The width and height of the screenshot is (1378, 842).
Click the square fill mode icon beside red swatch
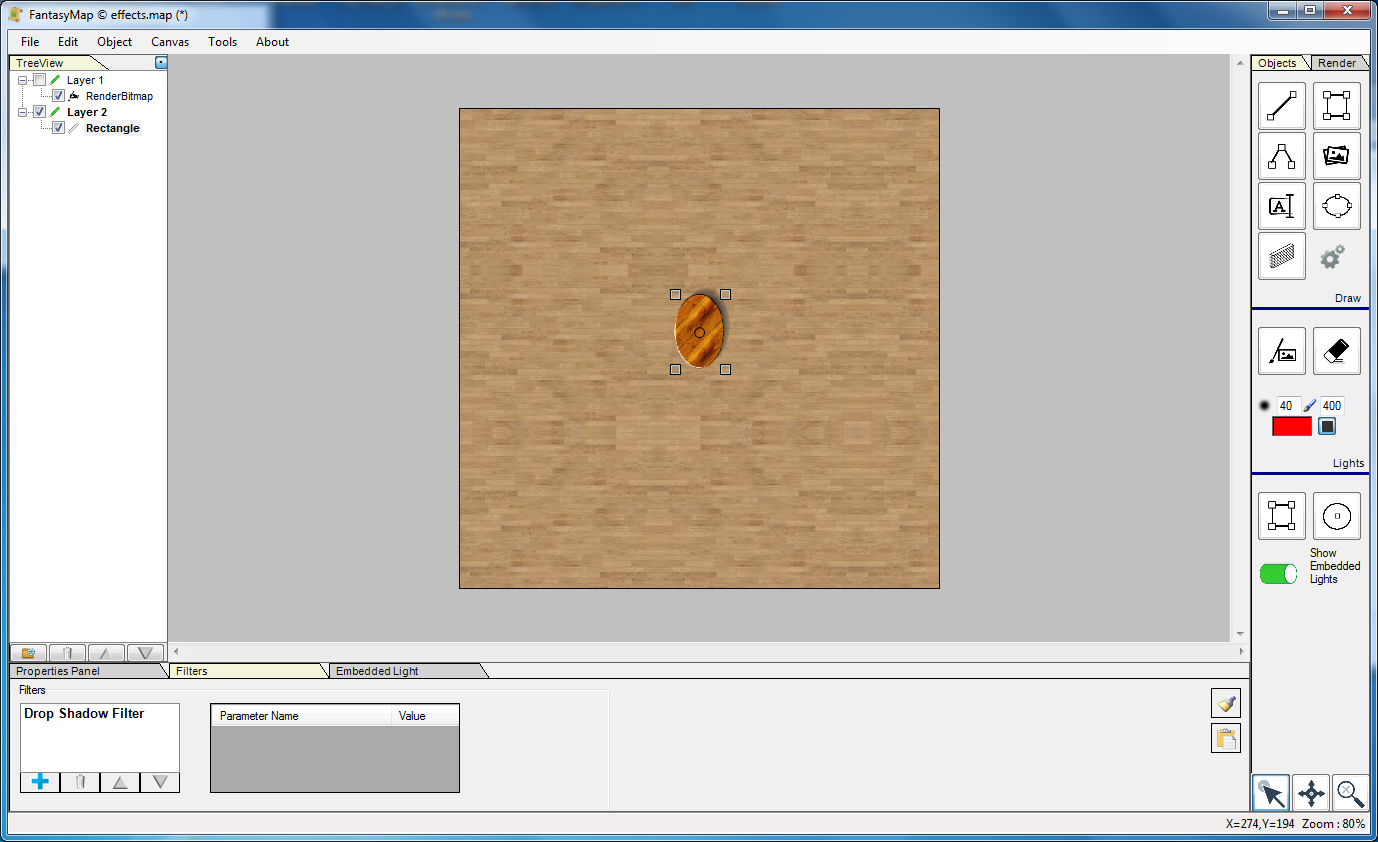1327,427
